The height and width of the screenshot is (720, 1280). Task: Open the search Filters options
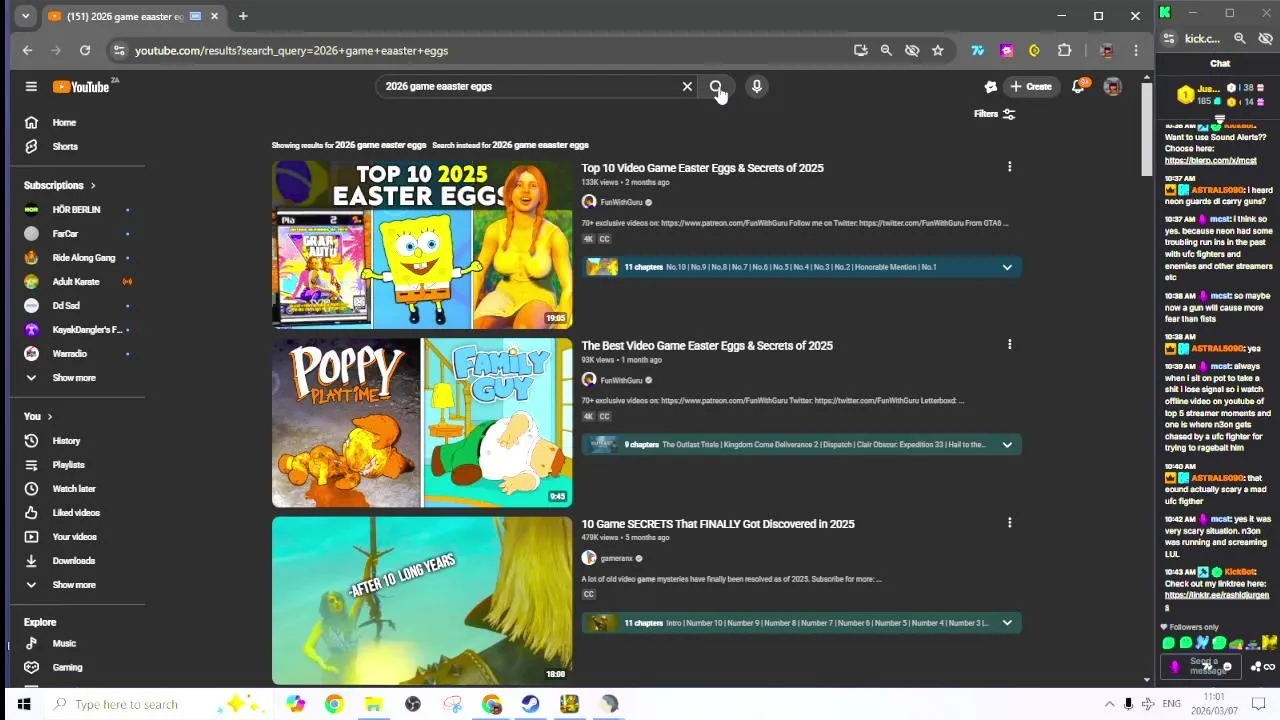(x=995, y=114)
